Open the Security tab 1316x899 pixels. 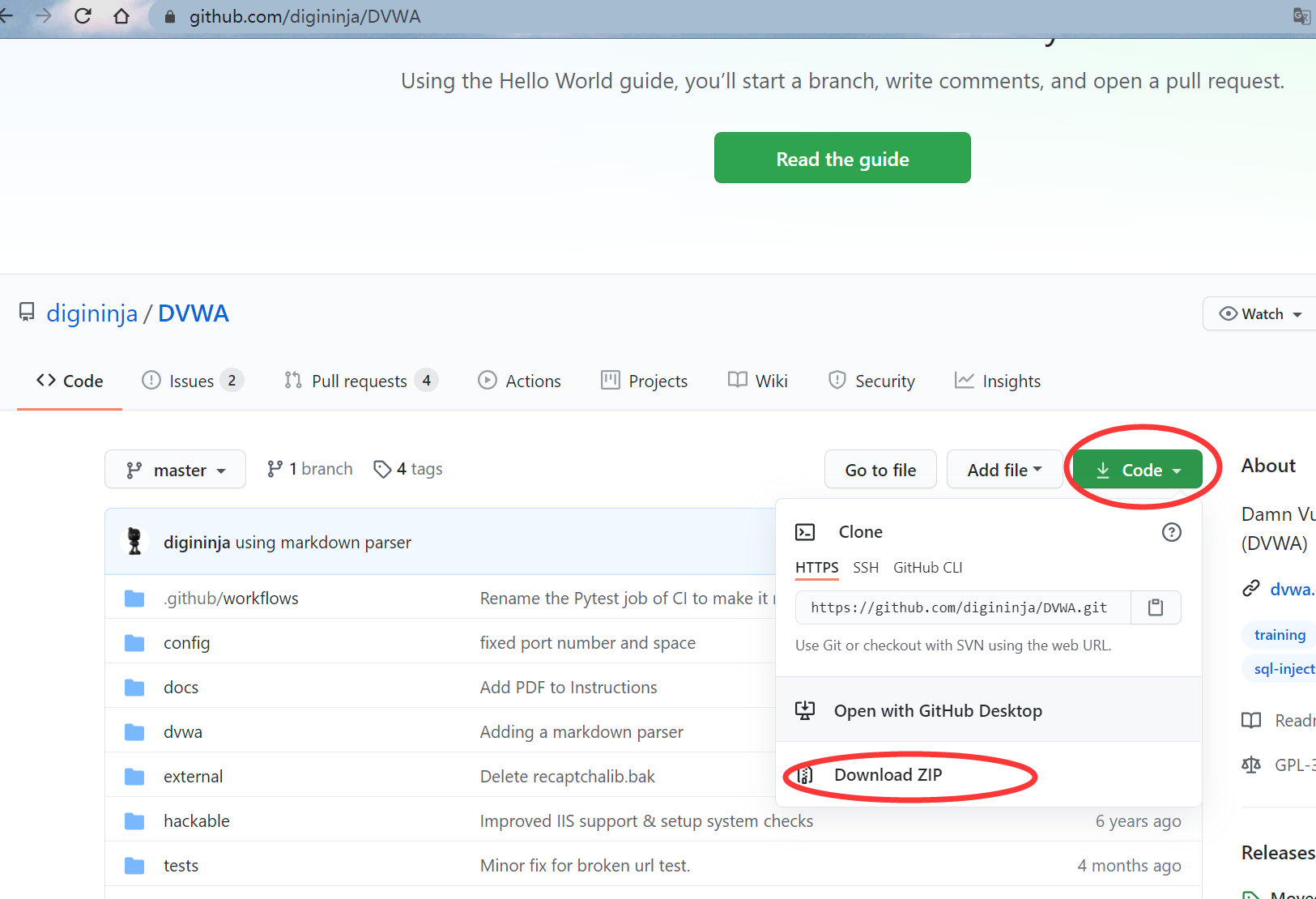(x=871, y=381)
